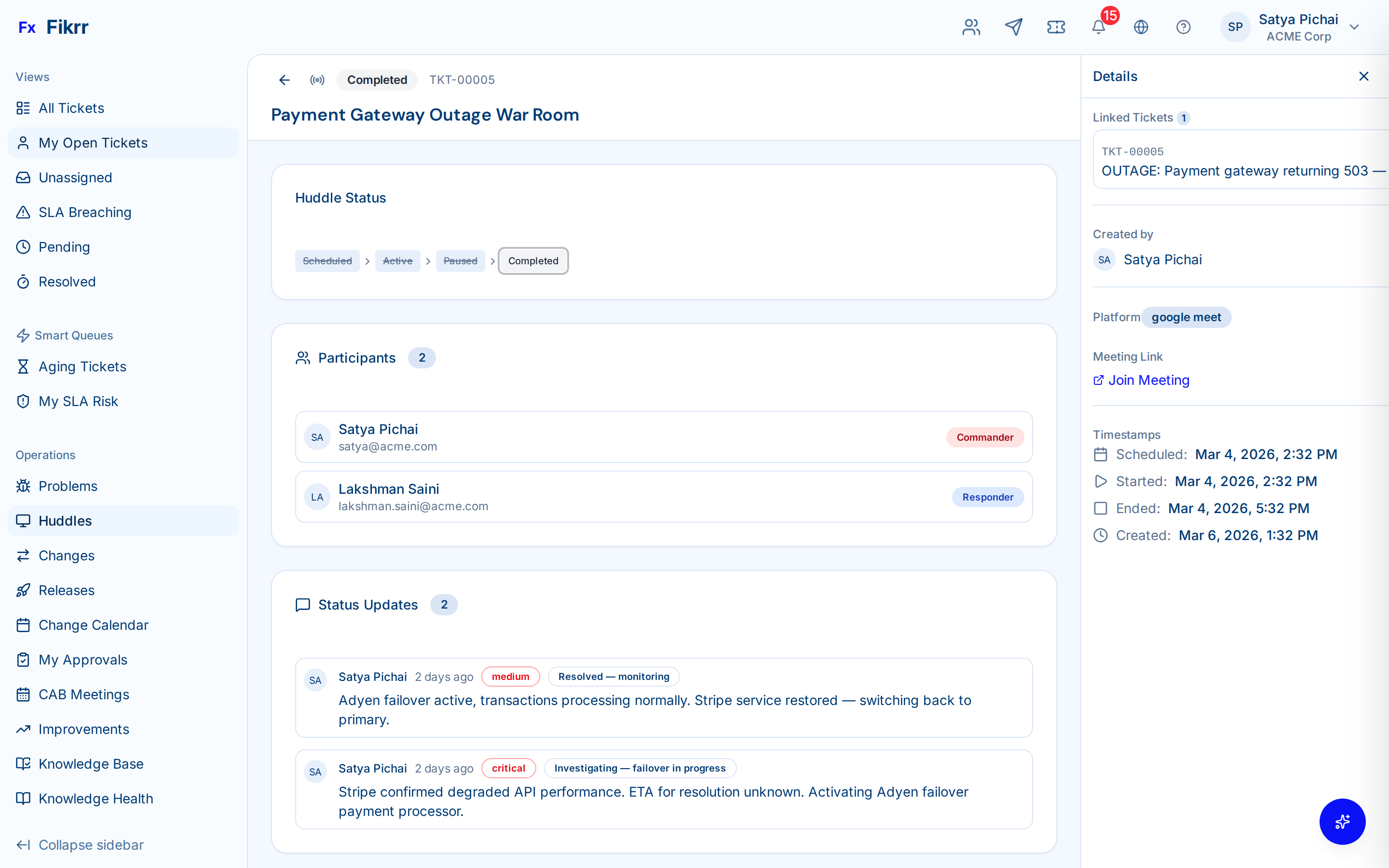
Task: Click the broadcast icon next to Completed badge
Action: click(x=317, y=80)
